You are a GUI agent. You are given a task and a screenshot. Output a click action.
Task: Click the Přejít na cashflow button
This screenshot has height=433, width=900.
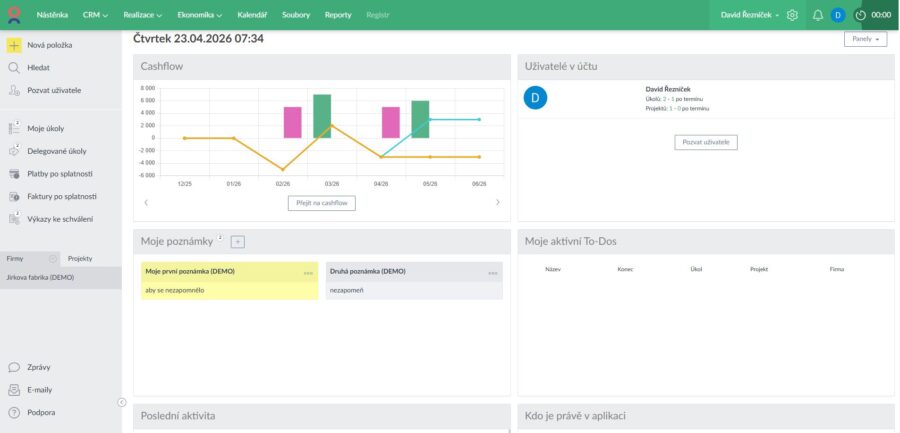click(321, 203)
